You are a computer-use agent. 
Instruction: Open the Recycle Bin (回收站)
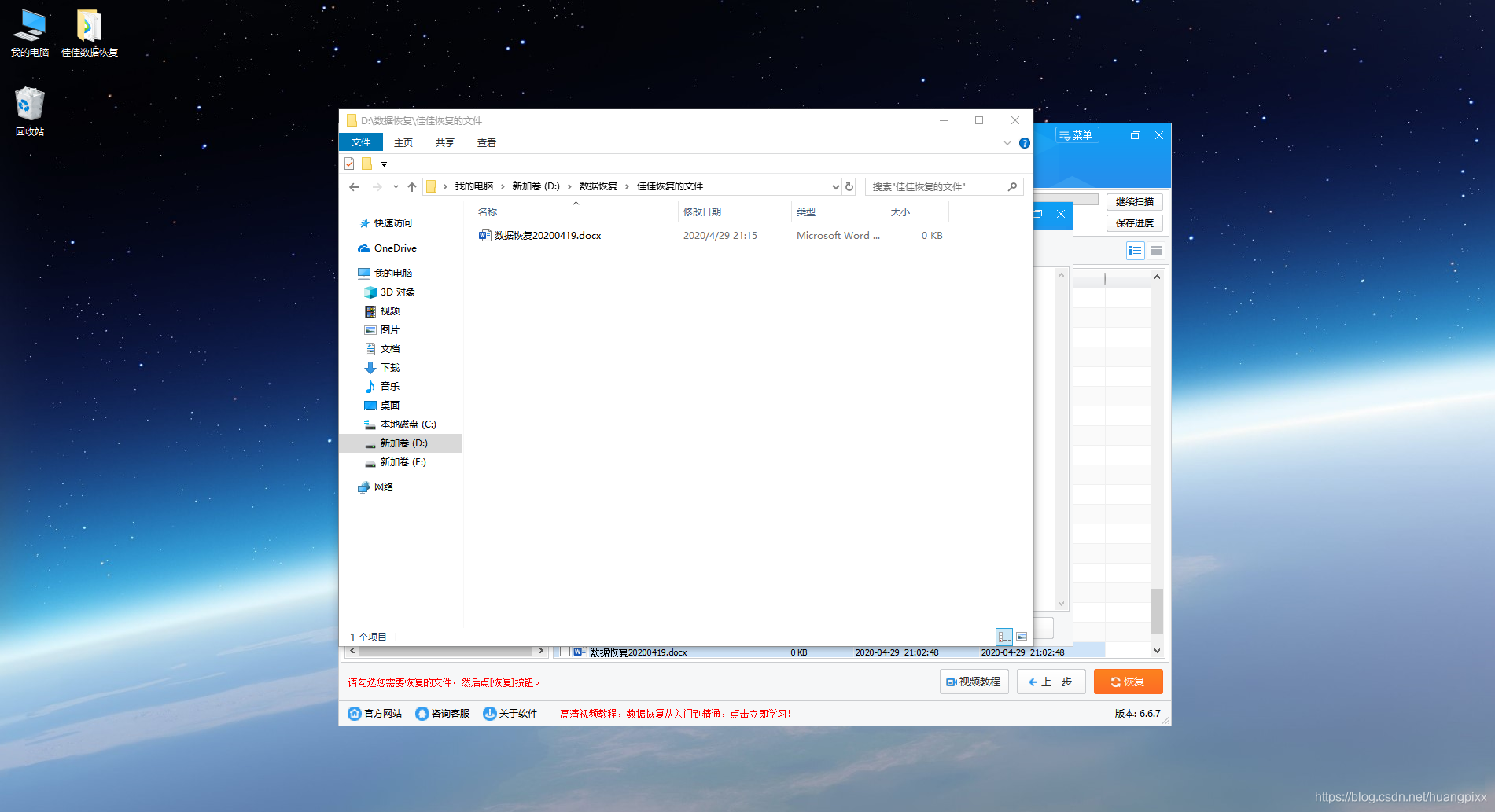pos(29,106)
